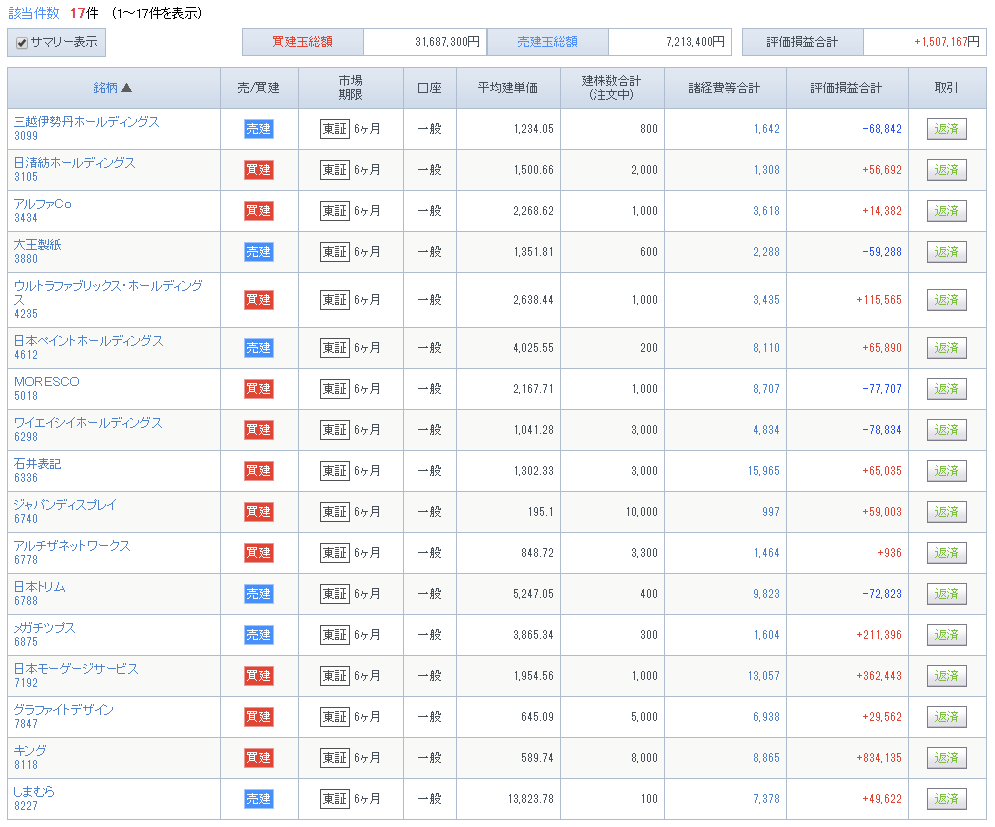Click 買建 badge in 日清紡 row
This screenshot has height=827, width=995.
259,170
